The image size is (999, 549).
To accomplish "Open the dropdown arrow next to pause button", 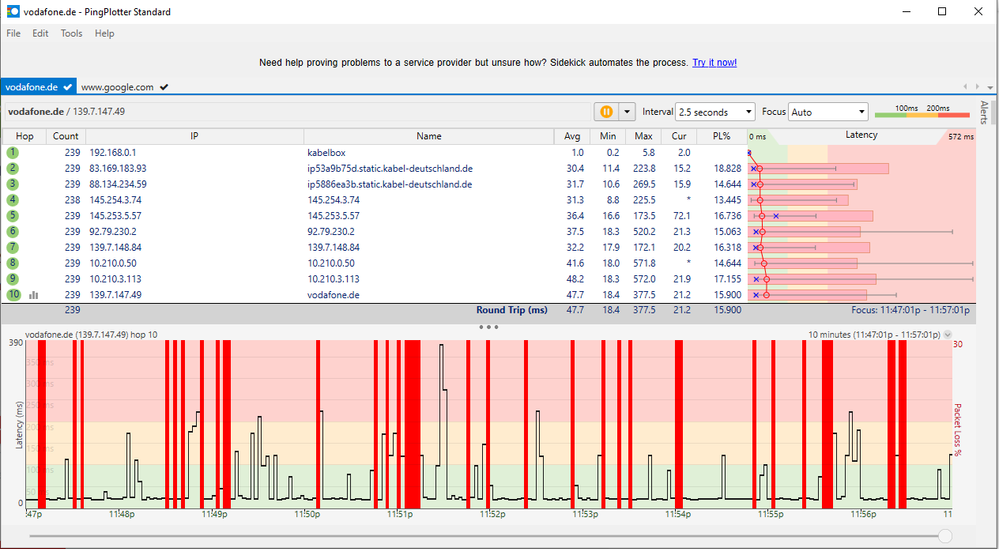I will click(x=627, y=111).
